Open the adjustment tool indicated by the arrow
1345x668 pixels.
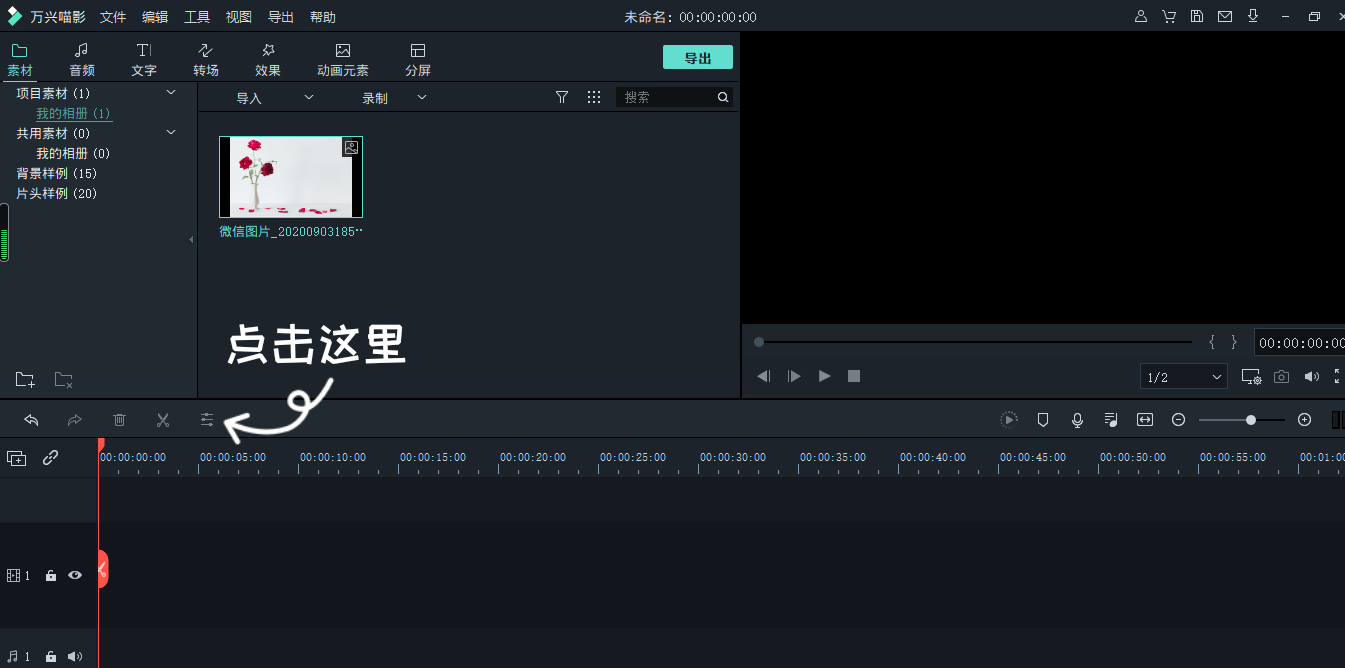click(207, 419)
